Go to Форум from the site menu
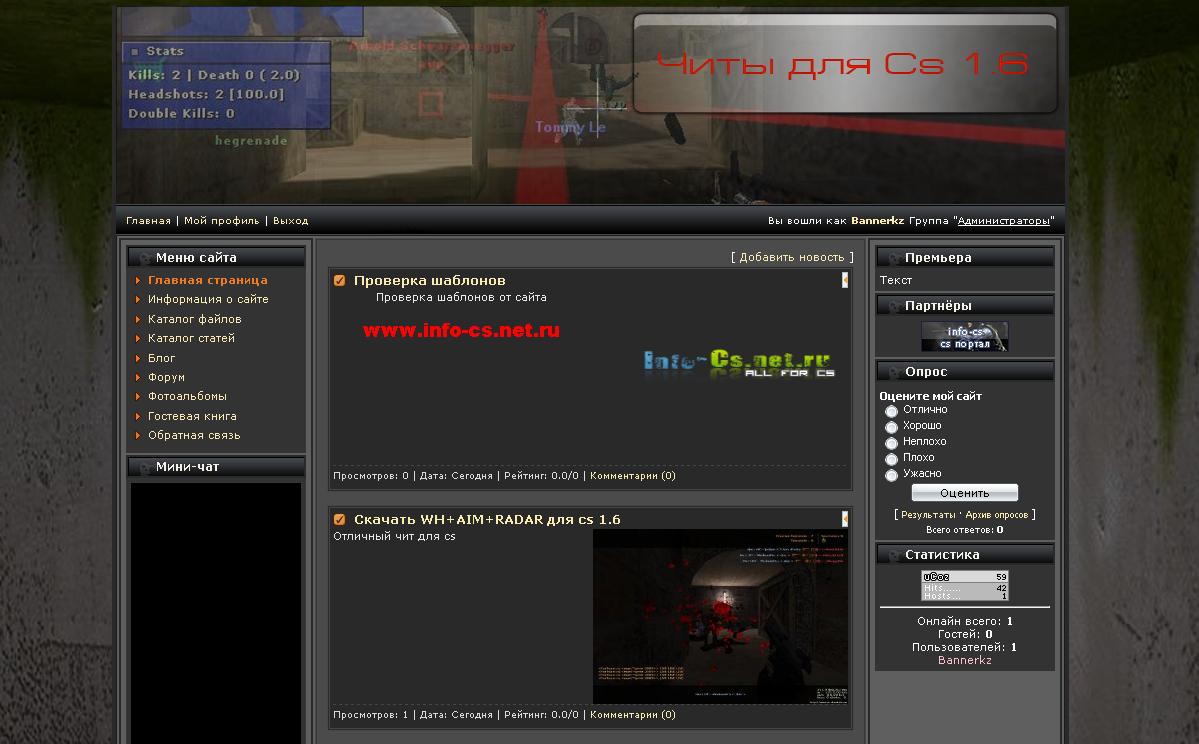Viewport: 1199px width, 744px height. click(166, 377)
